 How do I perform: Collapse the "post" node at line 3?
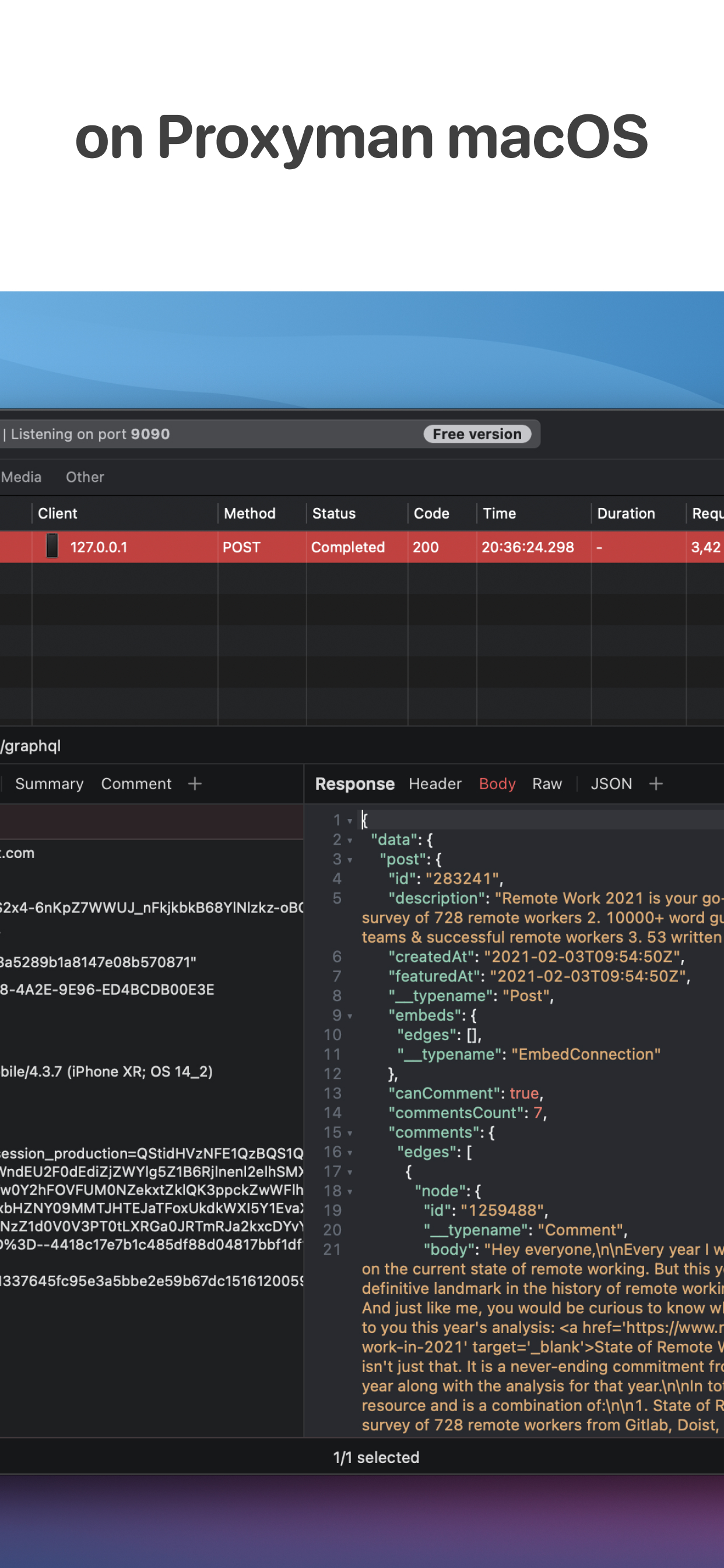click(350, 860)
